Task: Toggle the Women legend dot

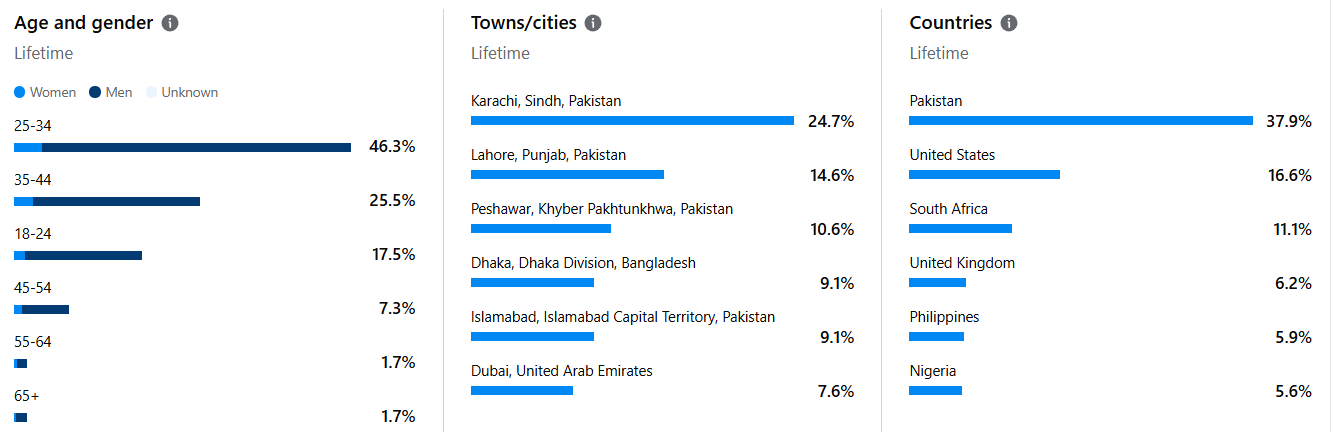Action: coord(20,93)
